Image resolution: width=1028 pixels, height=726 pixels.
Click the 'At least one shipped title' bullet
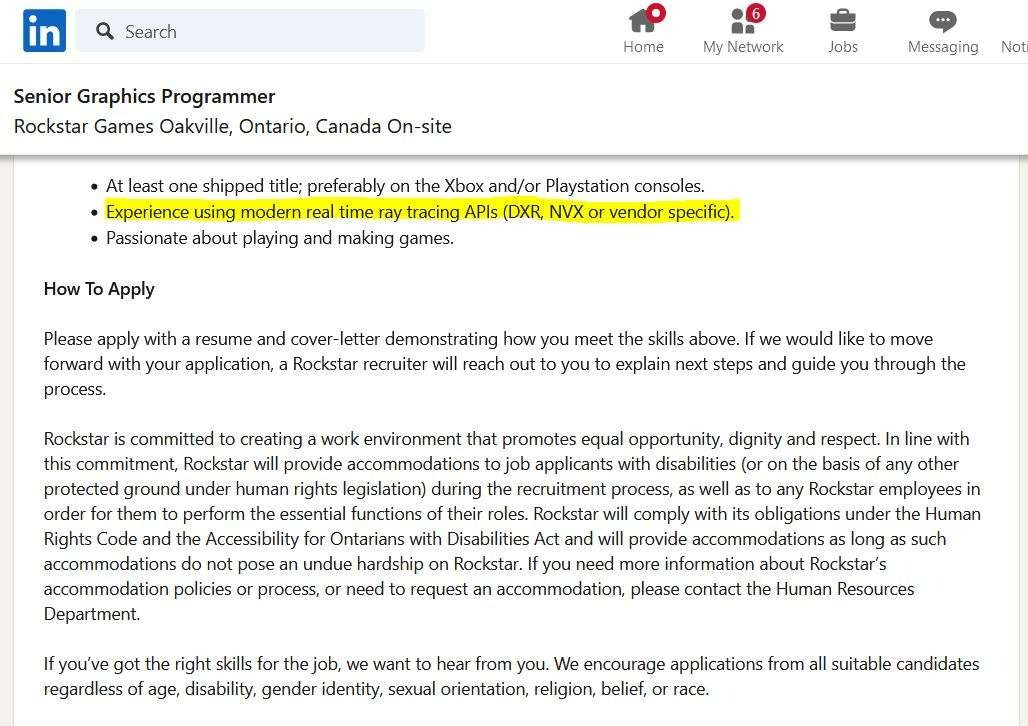click(405, 186)
